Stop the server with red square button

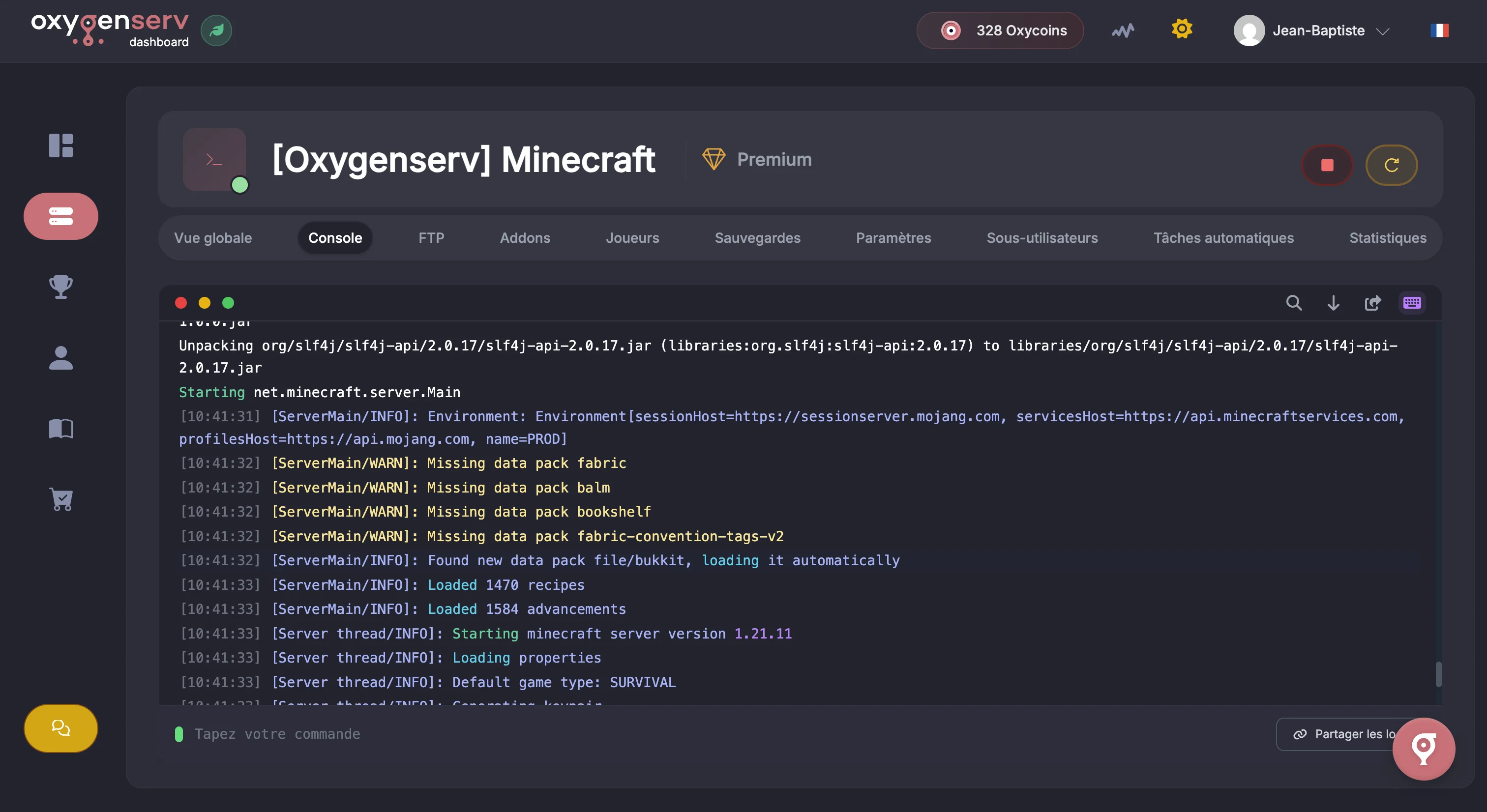(x=1327, y=165)
